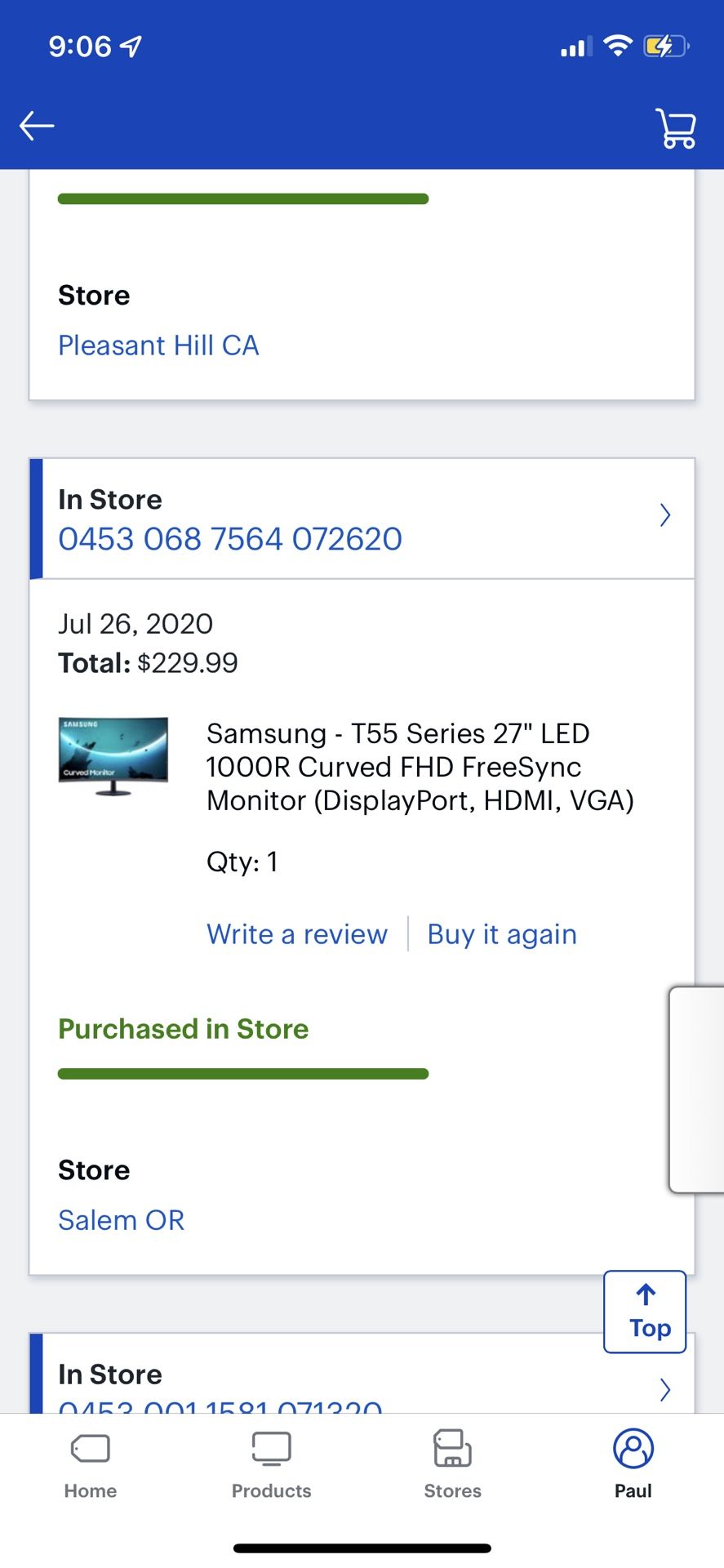Tap the Samsung T55 monitor title

(420, 767)
